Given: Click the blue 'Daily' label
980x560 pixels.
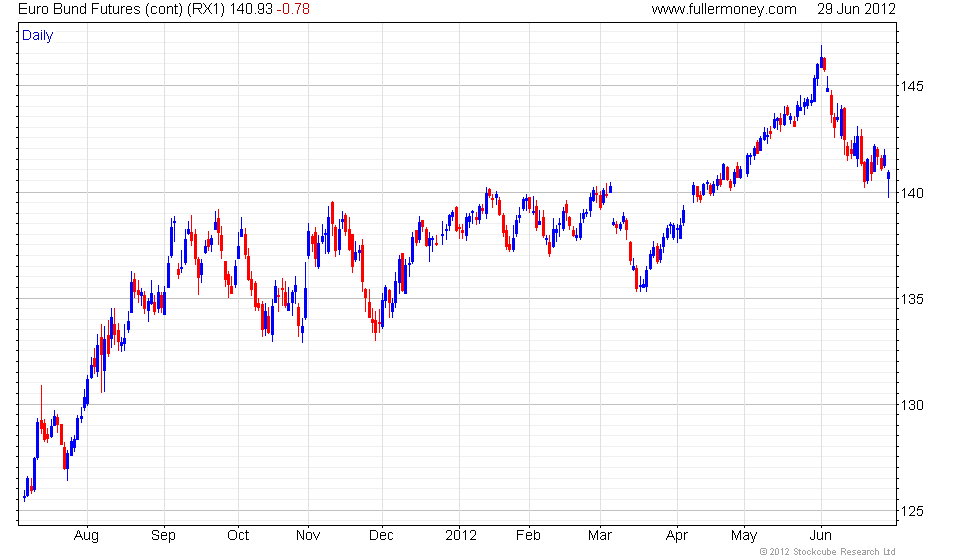Looking at the screenshot, I should (x=38, y=36).
